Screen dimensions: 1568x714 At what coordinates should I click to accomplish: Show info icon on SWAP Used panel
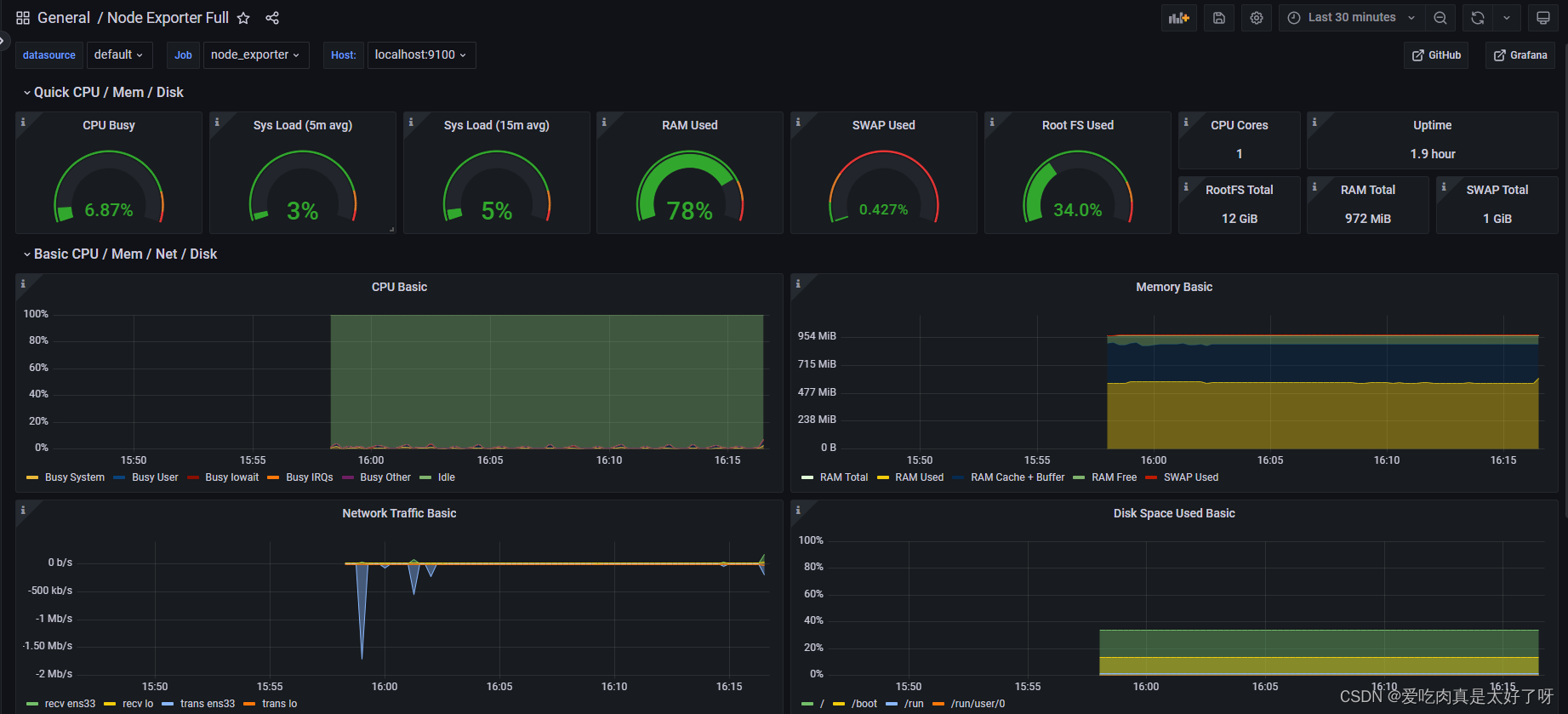[x=798, y=122]
